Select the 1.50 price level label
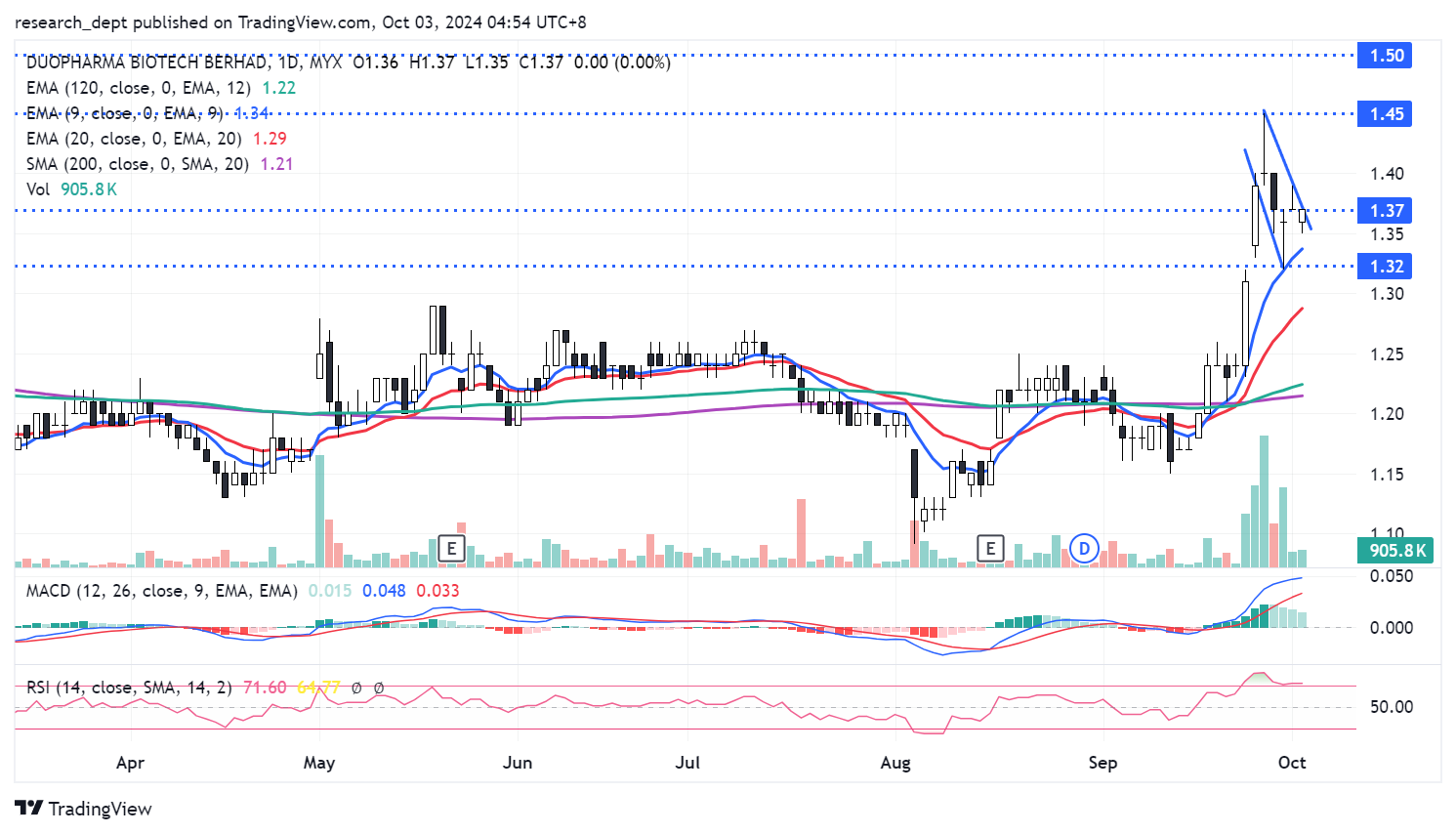This screenshot has width=1456, height=834. [1386, 56]
